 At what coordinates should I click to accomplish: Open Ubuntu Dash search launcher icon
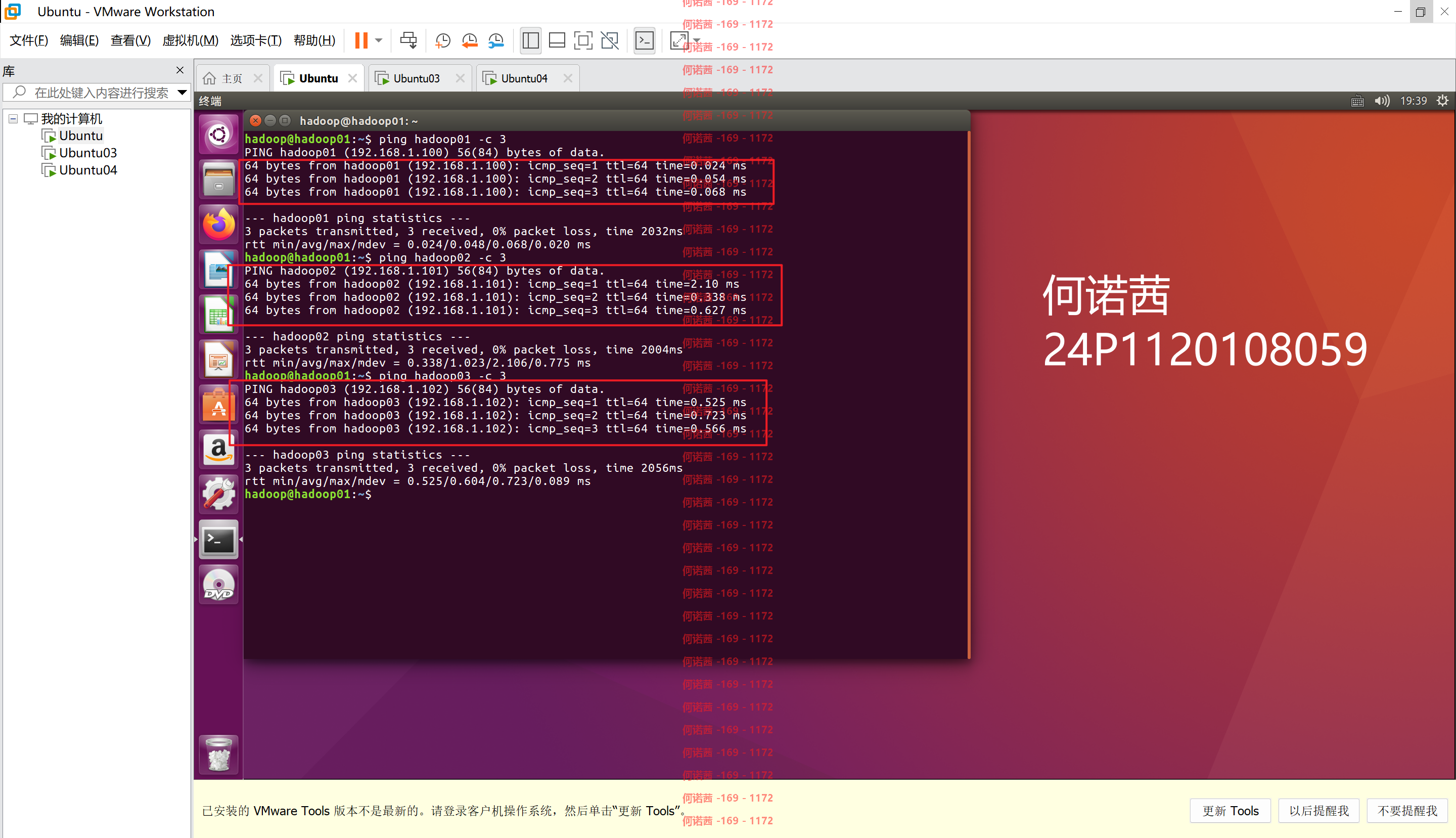[218, 135]
